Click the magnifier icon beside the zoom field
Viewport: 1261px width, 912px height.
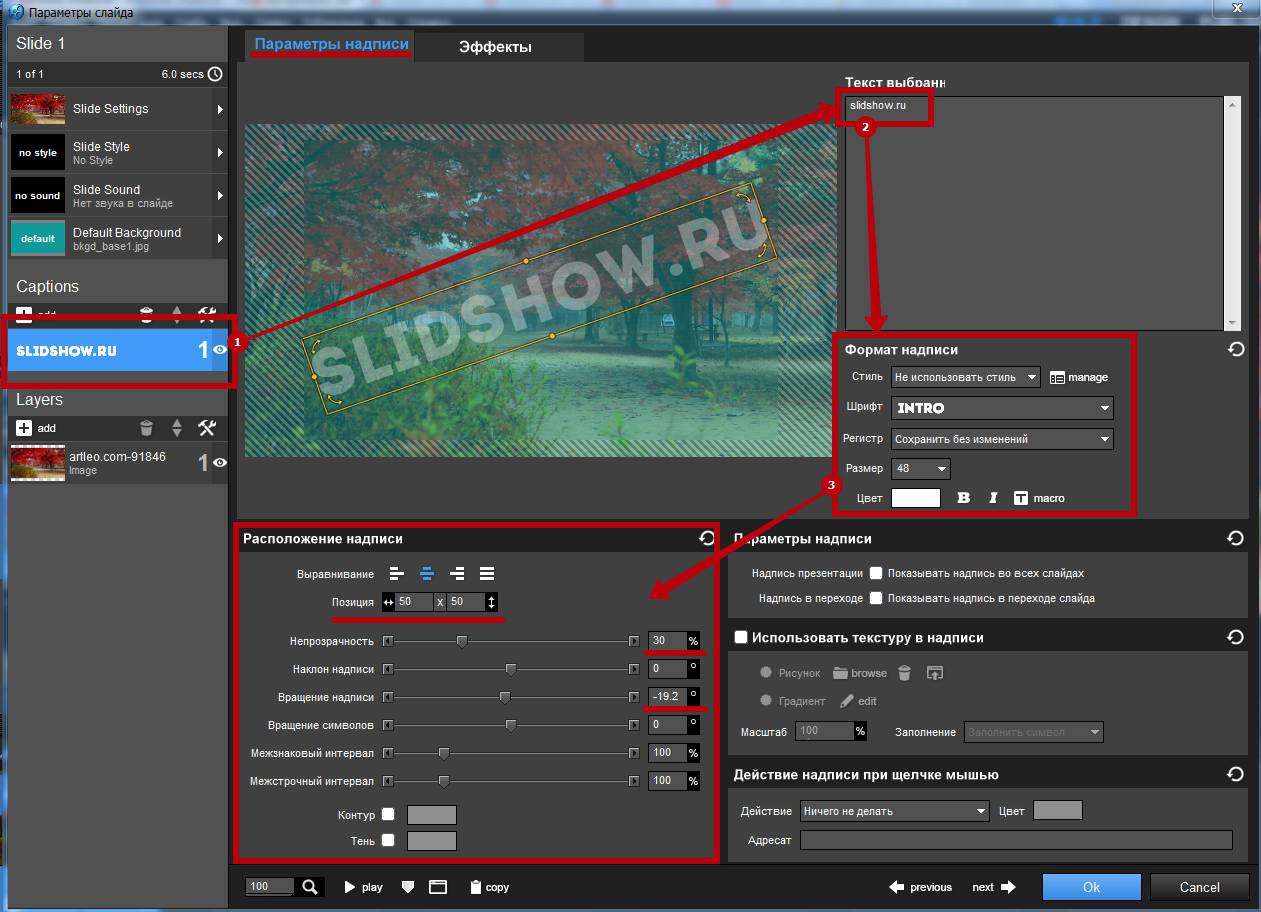click(x=310, y=887)
